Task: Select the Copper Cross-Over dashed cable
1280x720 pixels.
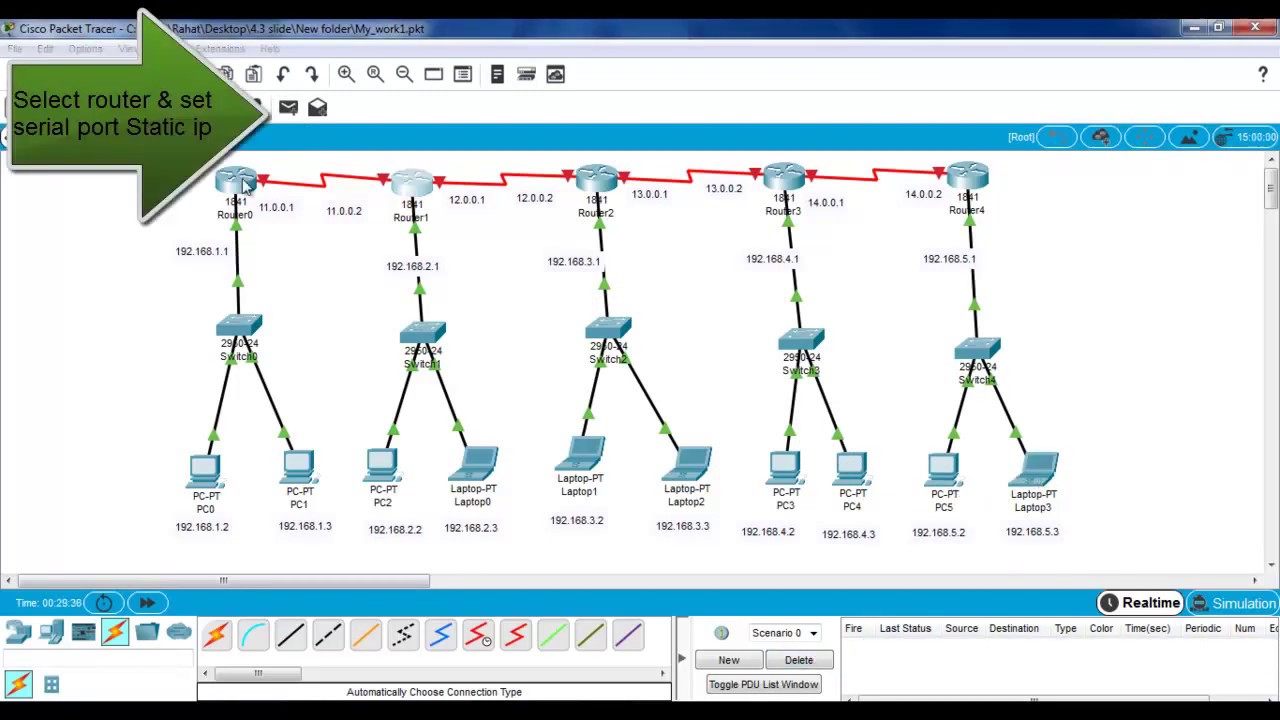Action: coord(328,634)
